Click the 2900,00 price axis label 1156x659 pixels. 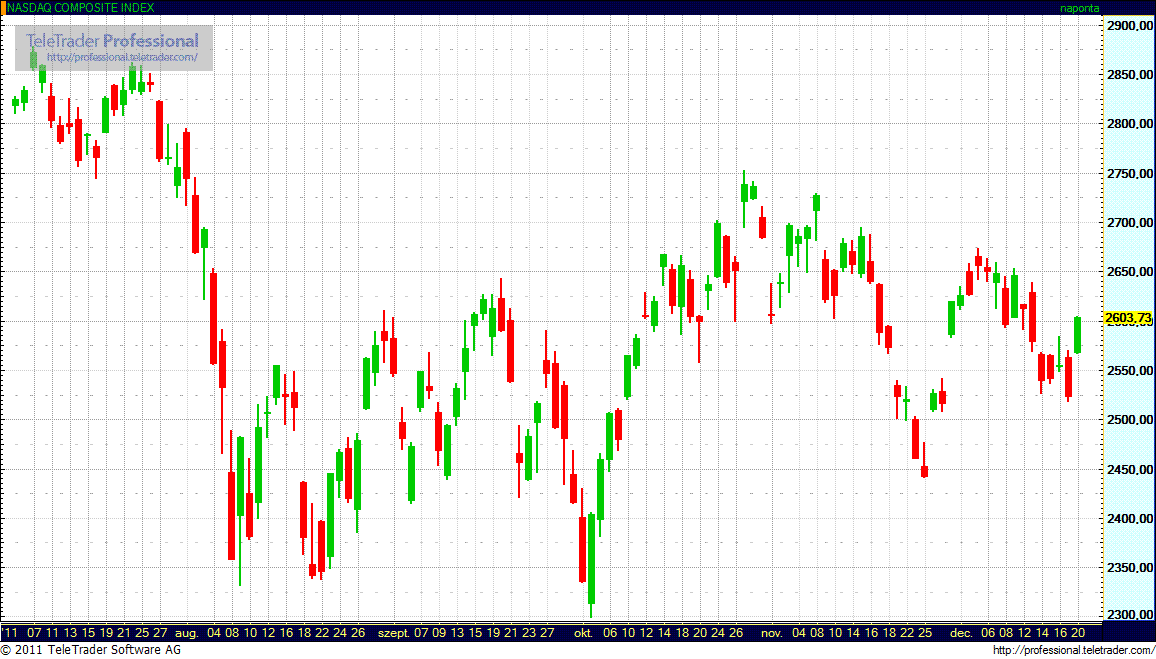pyautogui.click(x=1129, y=25)
